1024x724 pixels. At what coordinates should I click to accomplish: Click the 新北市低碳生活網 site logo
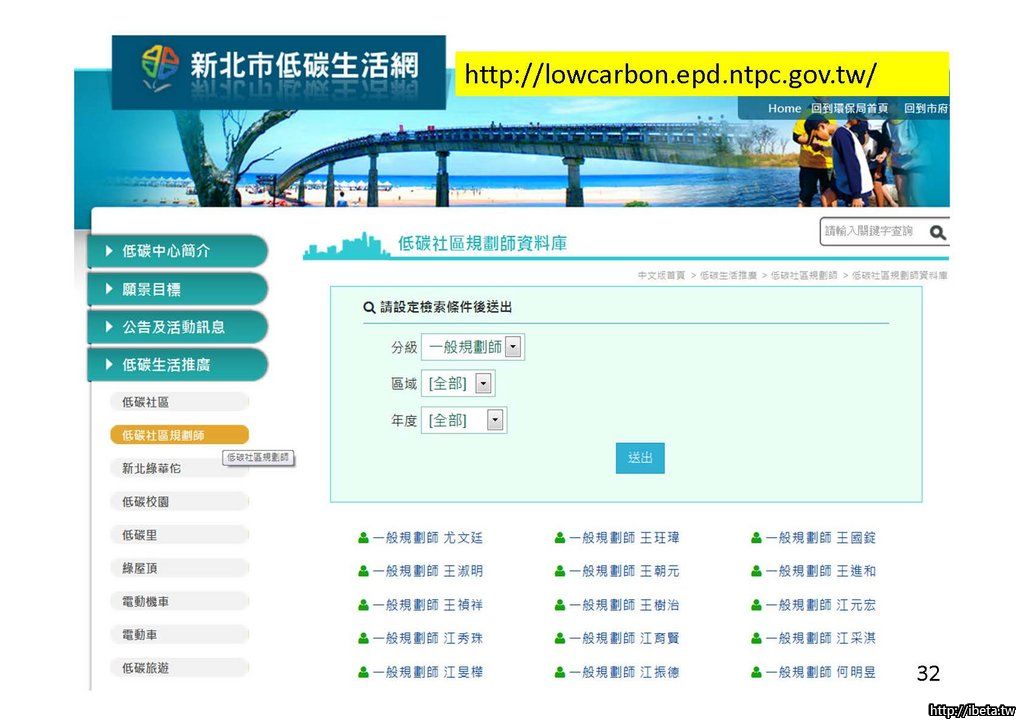pyautogui.click(x=279, y=70)
